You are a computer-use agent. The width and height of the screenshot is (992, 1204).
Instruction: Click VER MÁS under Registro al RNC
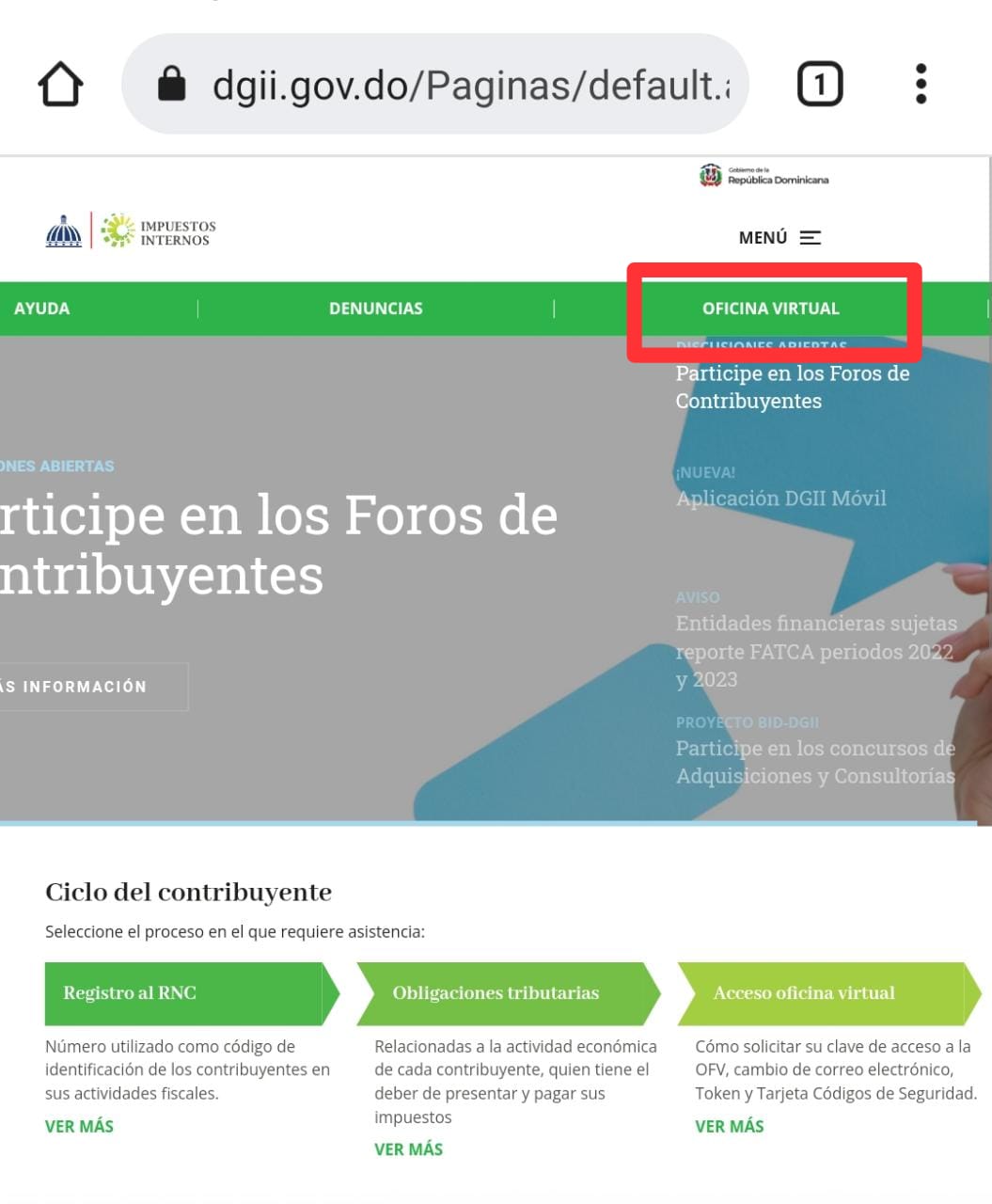point(79,1125)
